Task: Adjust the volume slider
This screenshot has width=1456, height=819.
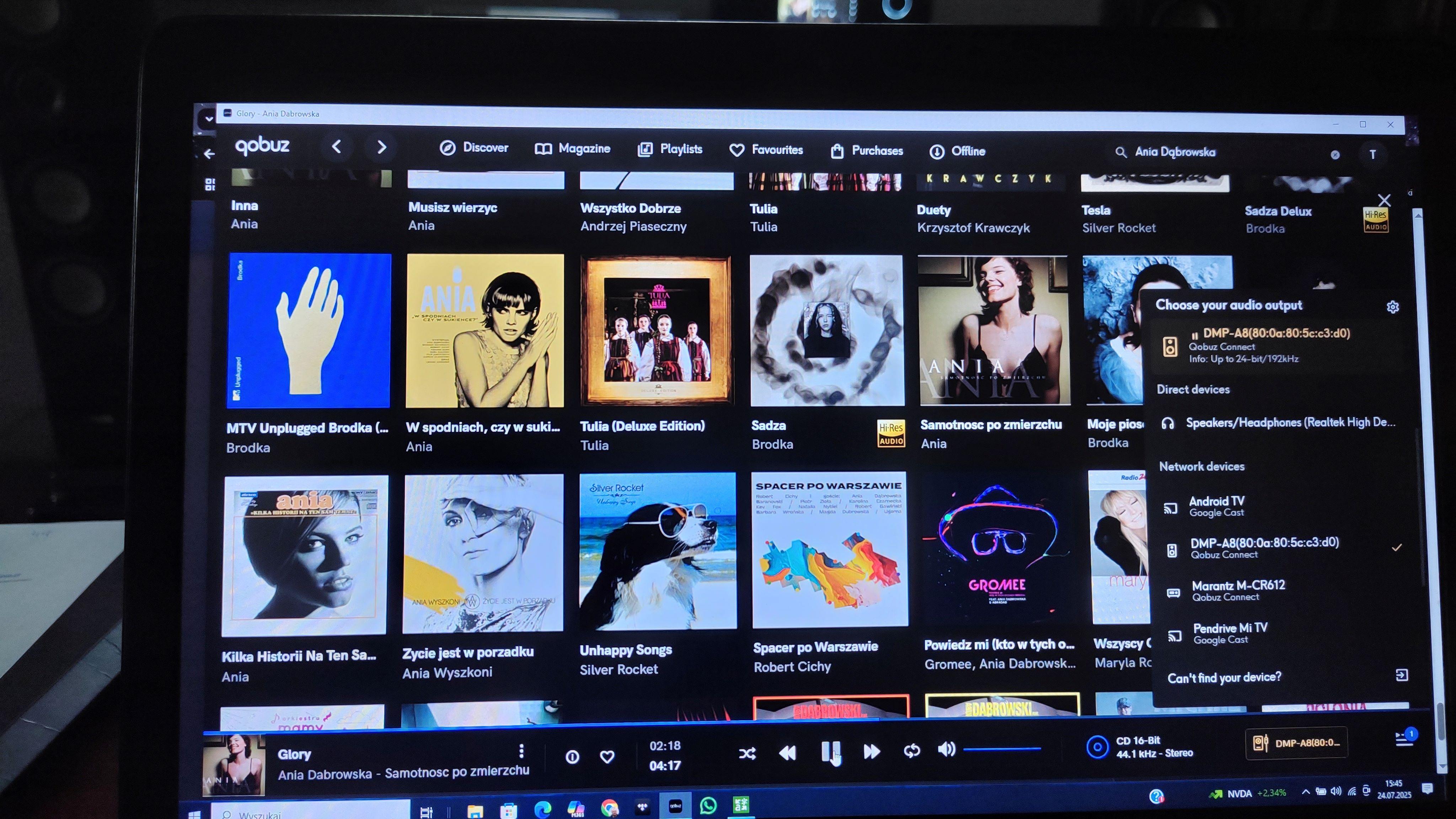Action: tap(1002, 749)
